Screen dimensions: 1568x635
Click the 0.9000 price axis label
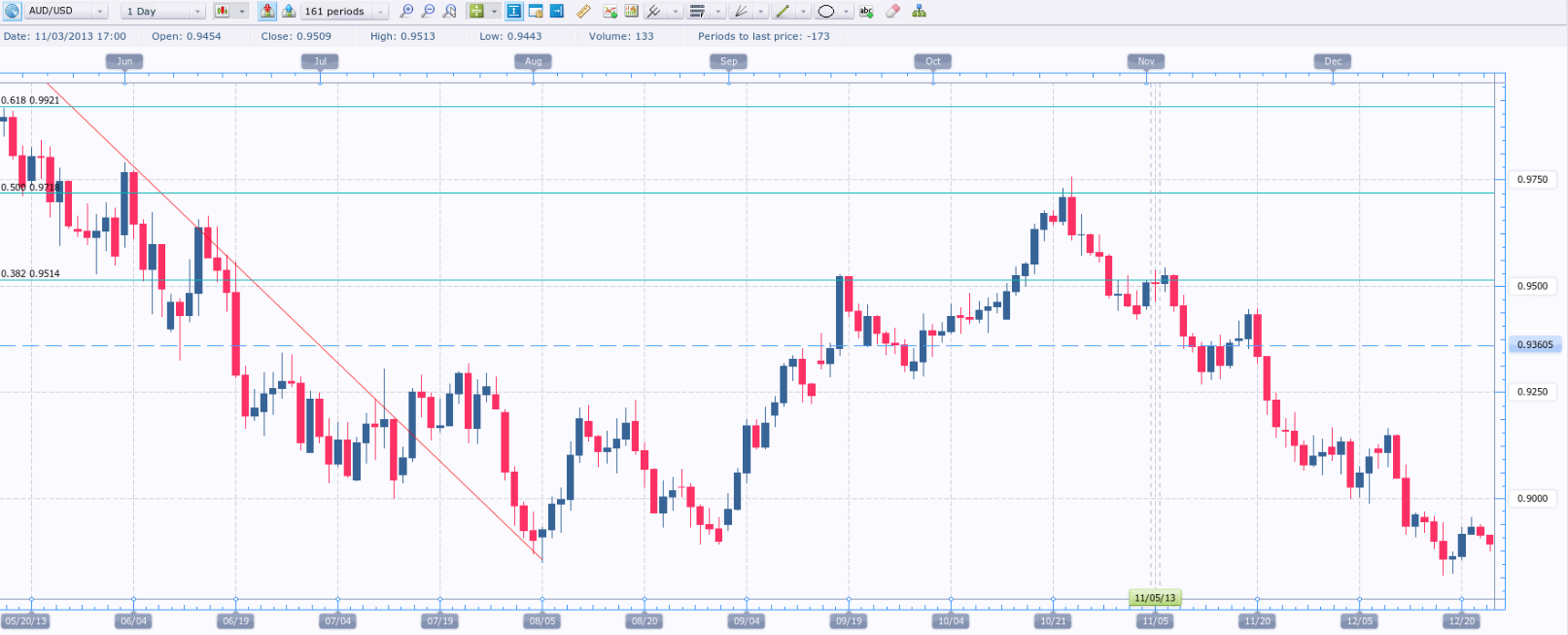tap(1533, 498)
